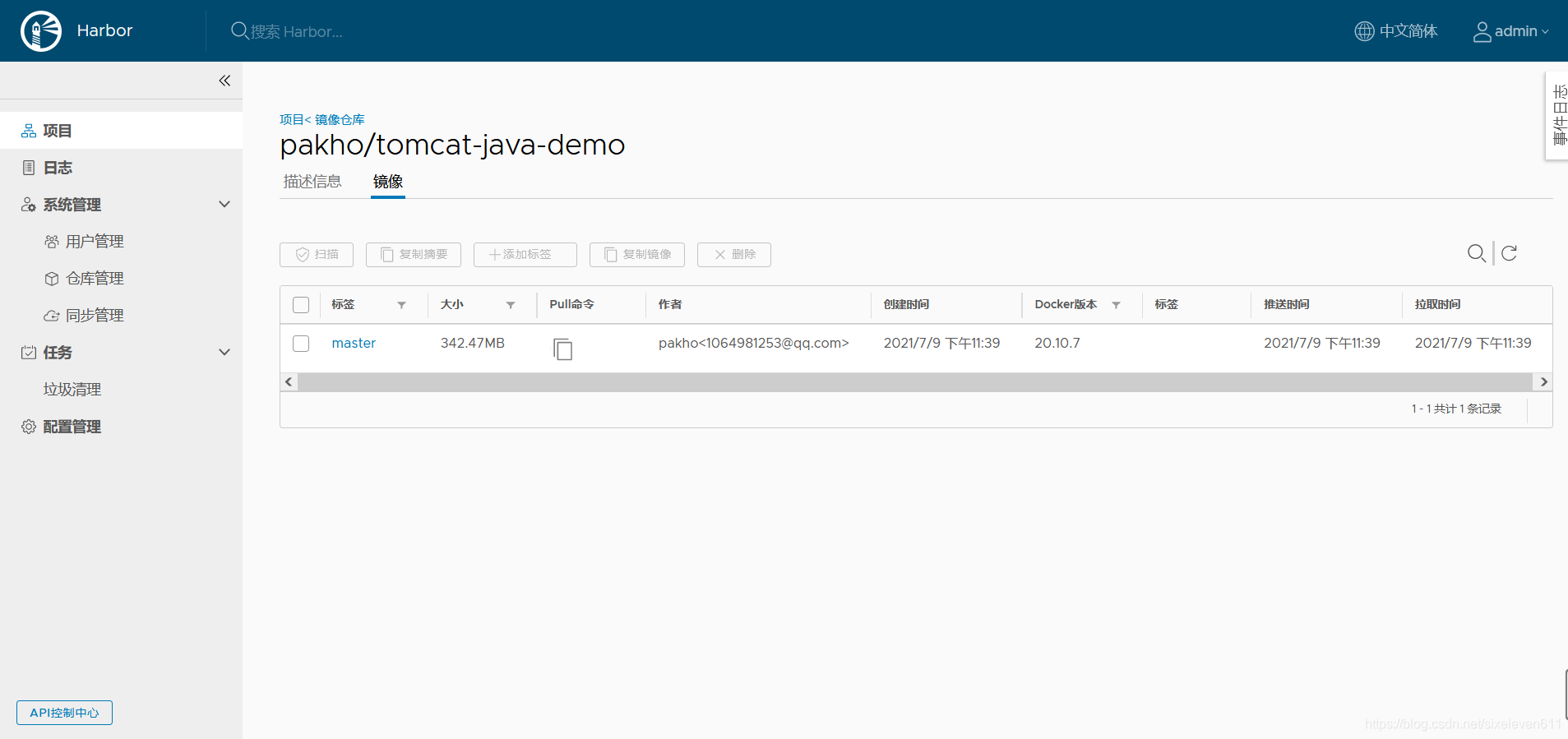Open table search via magnifier icon
Viewport: 1568px width, 739px height.
pos(1477,253)
